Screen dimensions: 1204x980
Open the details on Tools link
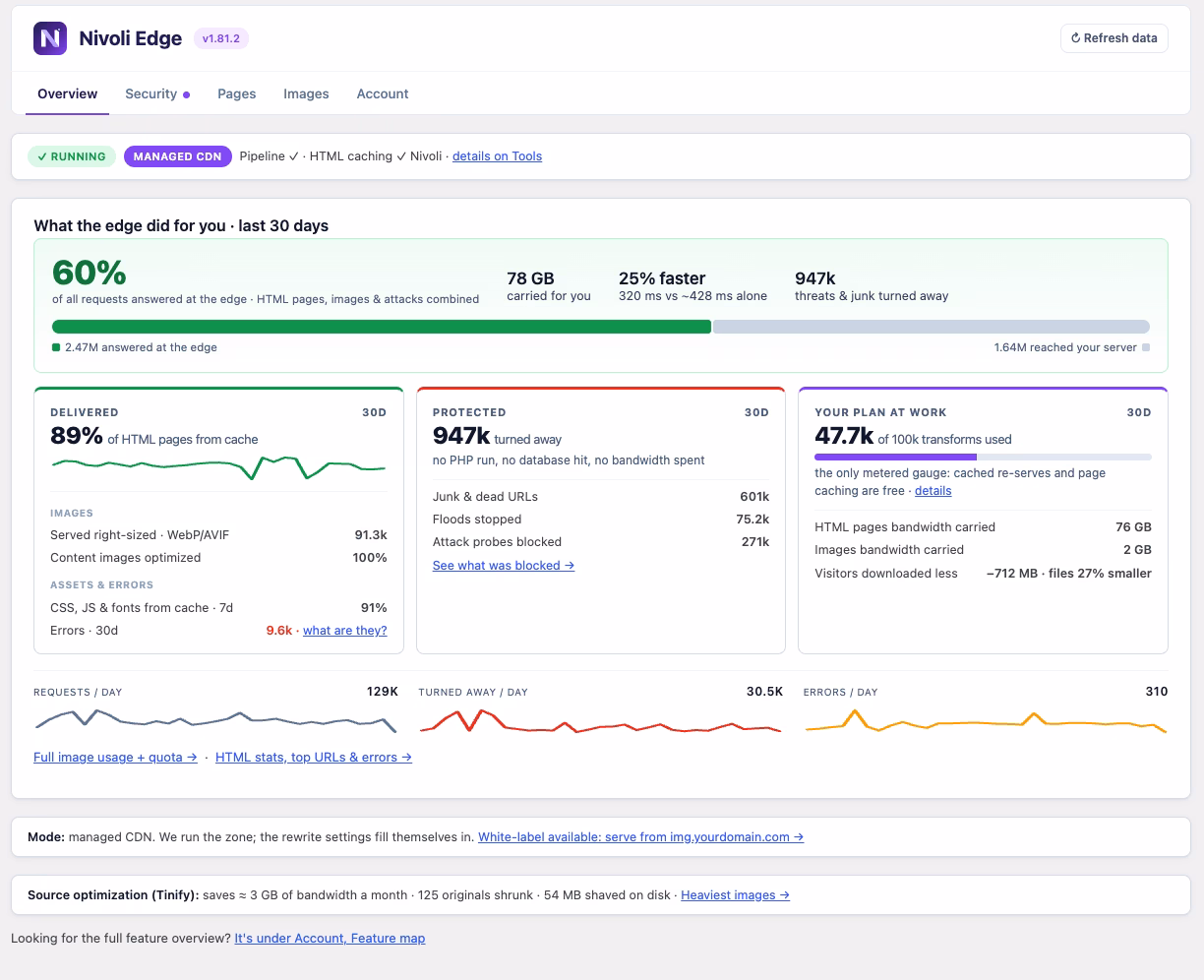click(x=497, y=156)
